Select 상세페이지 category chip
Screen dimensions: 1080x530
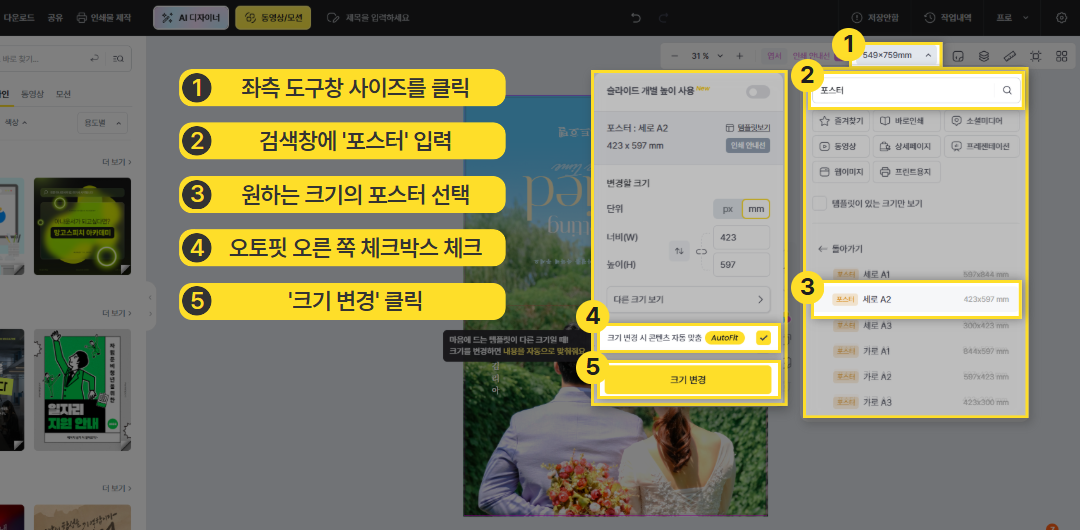905,146
